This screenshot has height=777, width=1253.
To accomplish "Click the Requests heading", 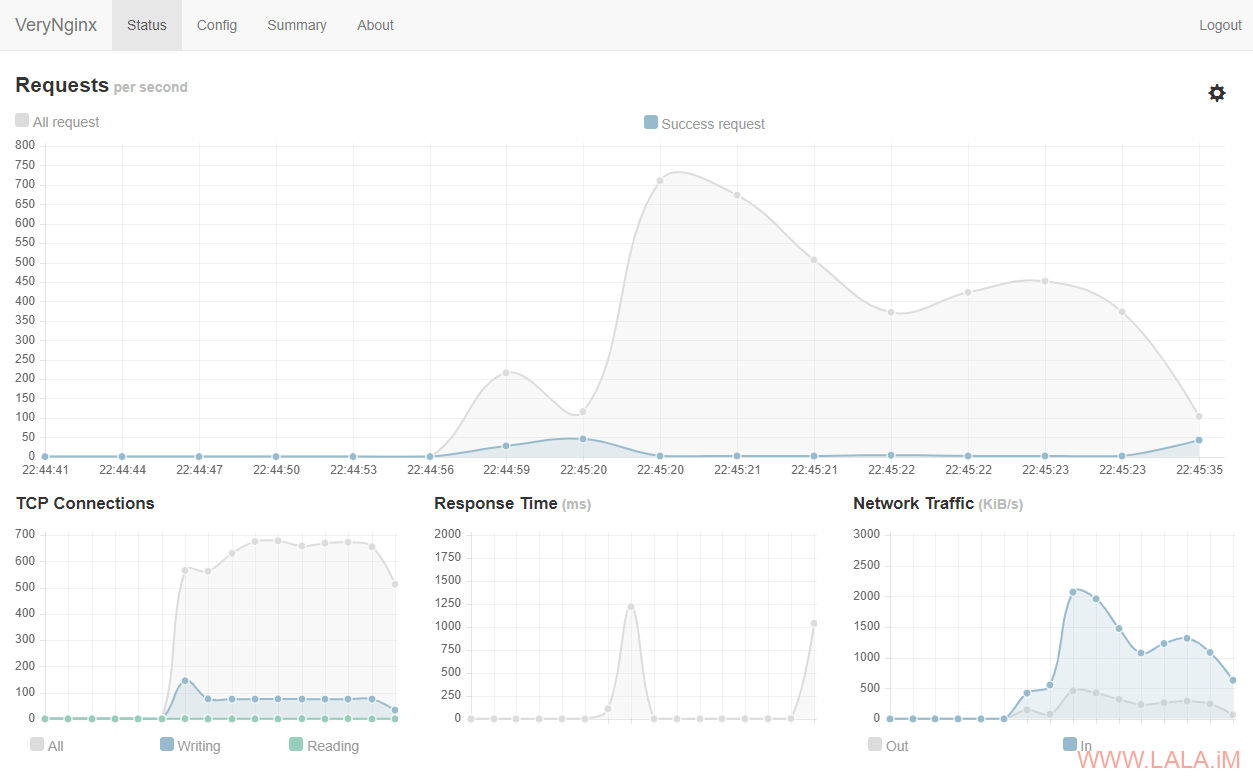I will 62,85.
